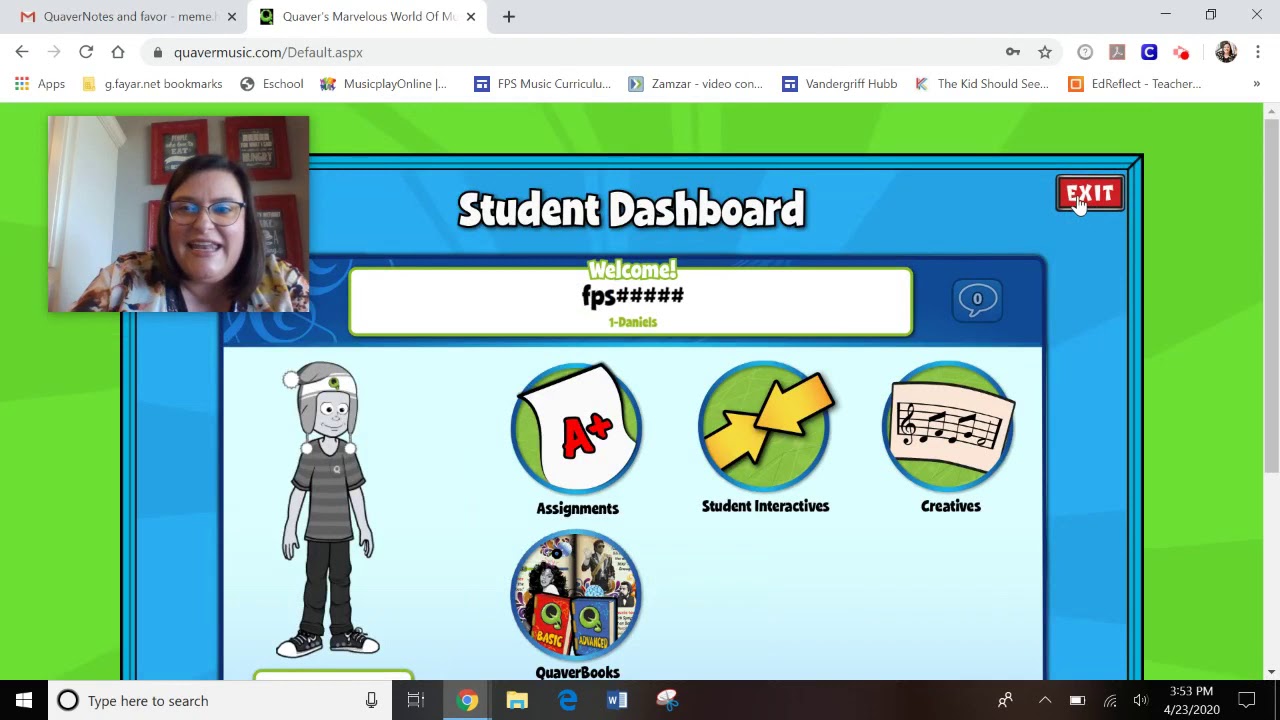
Task: Close the QuaverNotes Gmail tab
Action: 232,17
